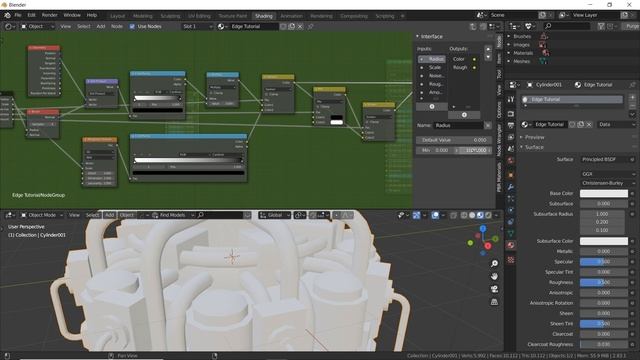Open the Output properties tab icon

511,125
